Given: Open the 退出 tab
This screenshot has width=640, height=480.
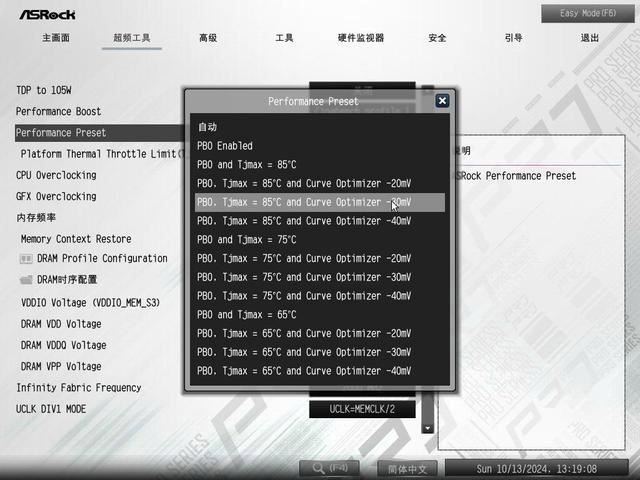Looking at the screenshot, I should [590, 38].
